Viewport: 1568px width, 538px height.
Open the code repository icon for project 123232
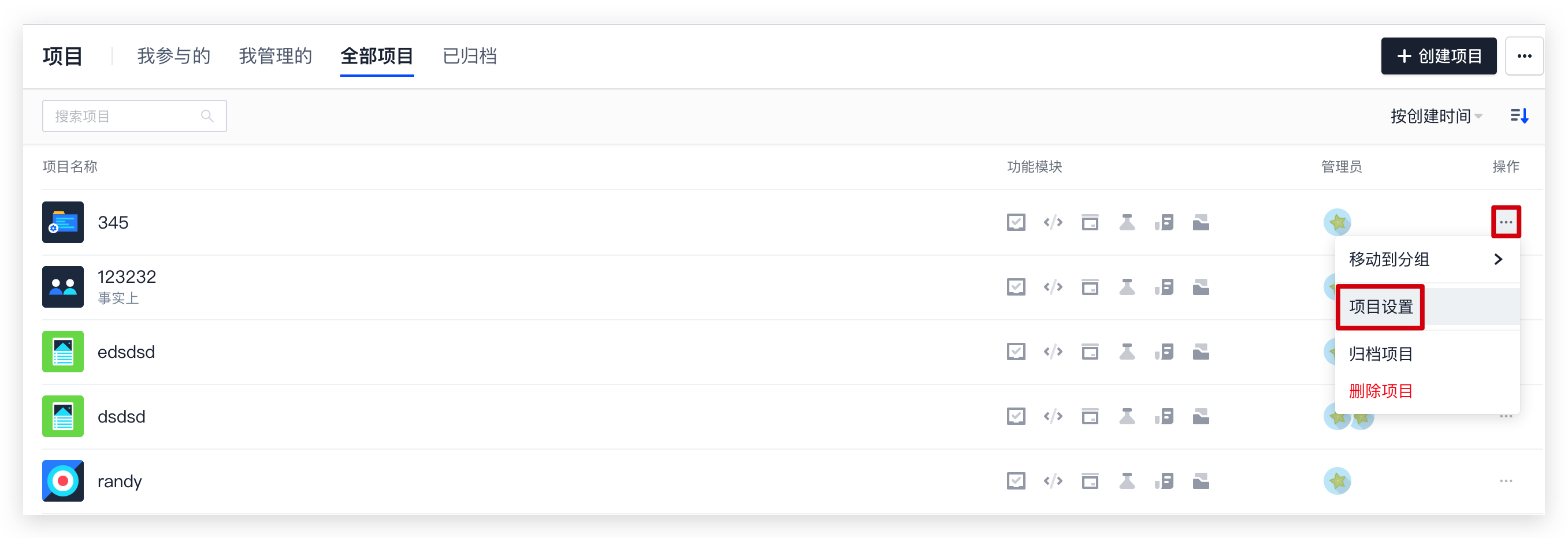pyautogui.click(x=1053, y=287)
